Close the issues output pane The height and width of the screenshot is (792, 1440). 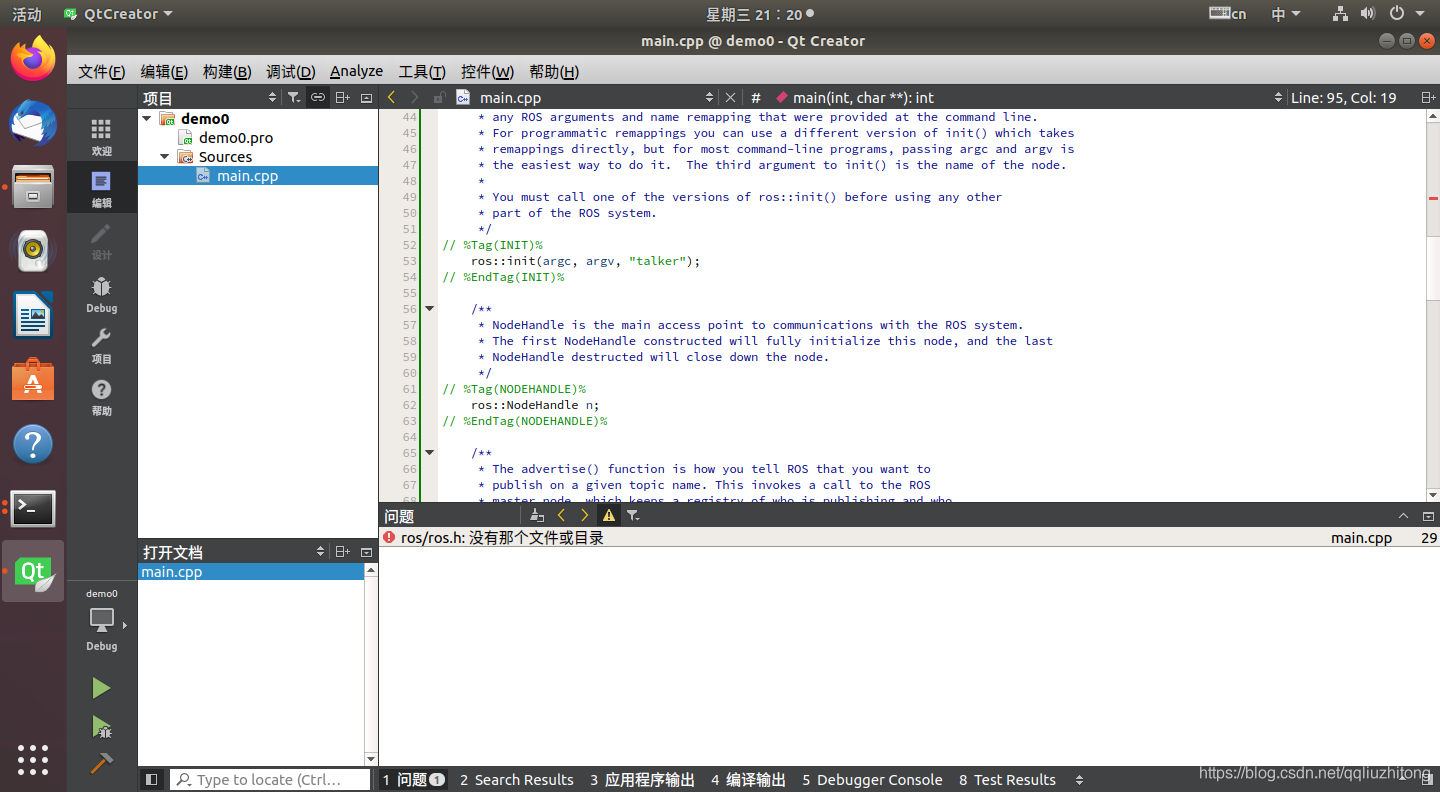[x=1429, y=516]
